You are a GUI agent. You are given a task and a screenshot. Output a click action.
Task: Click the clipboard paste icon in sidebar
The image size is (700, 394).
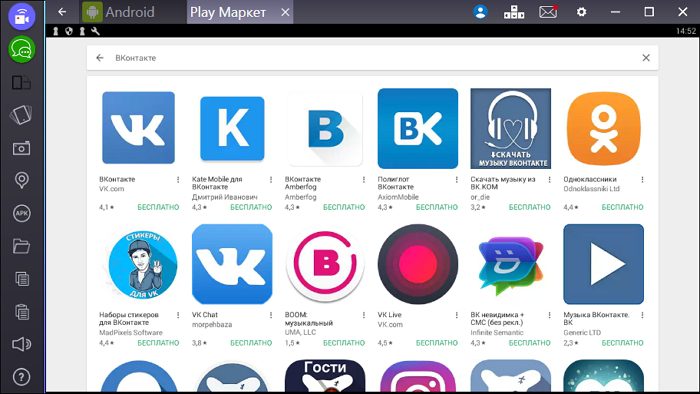click(21, 311)
